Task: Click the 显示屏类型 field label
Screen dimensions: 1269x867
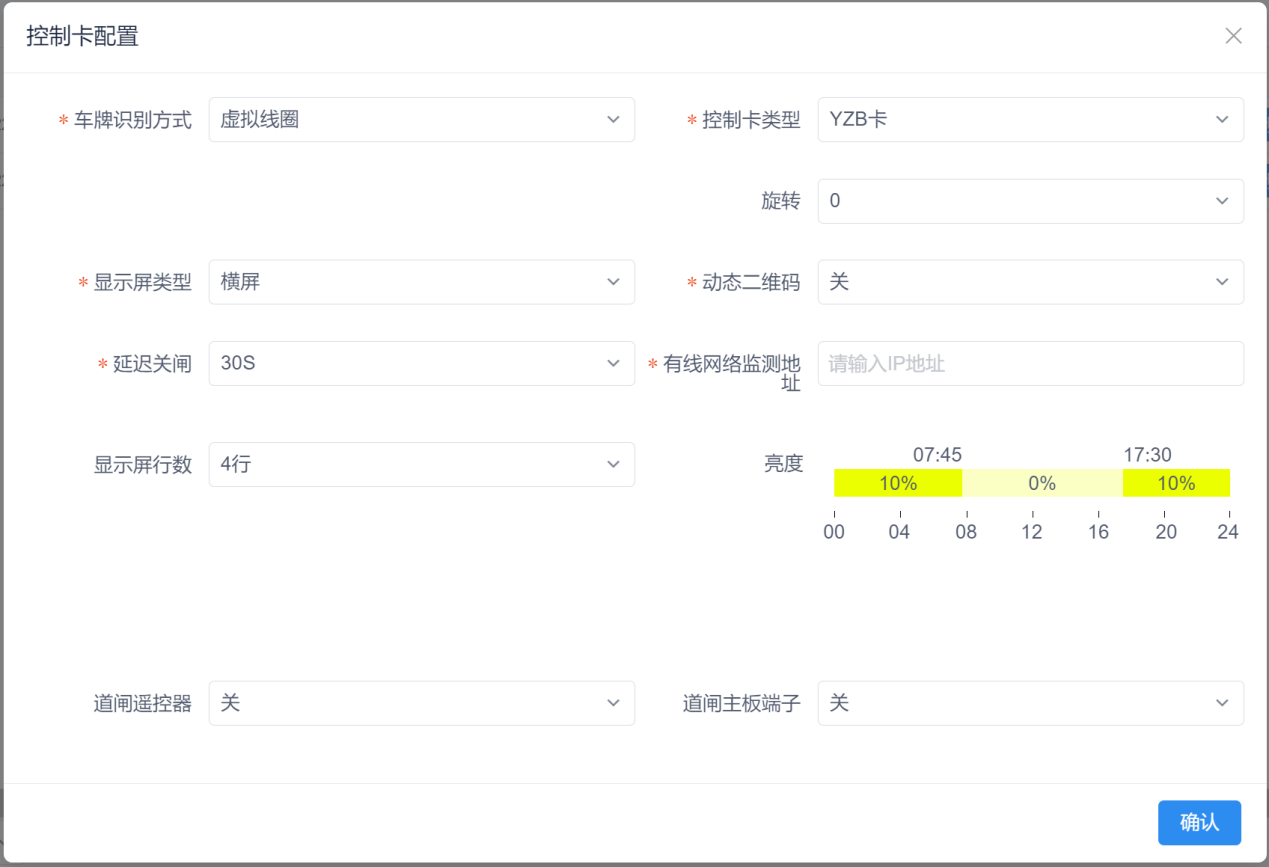Action: (143, 282)
